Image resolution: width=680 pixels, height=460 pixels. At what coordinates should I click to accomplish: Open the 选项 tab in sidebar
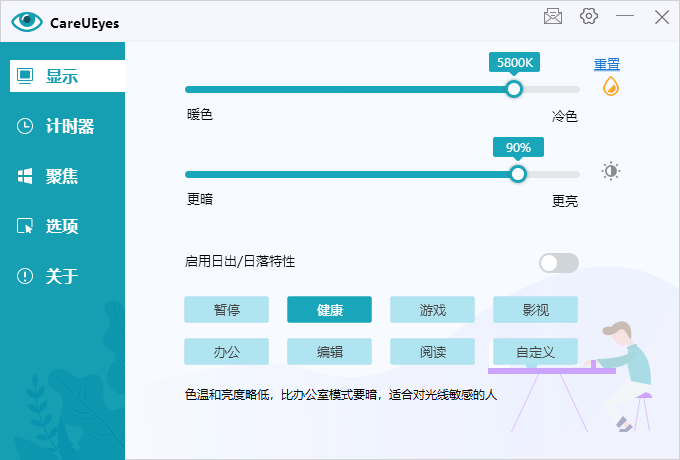62,226
